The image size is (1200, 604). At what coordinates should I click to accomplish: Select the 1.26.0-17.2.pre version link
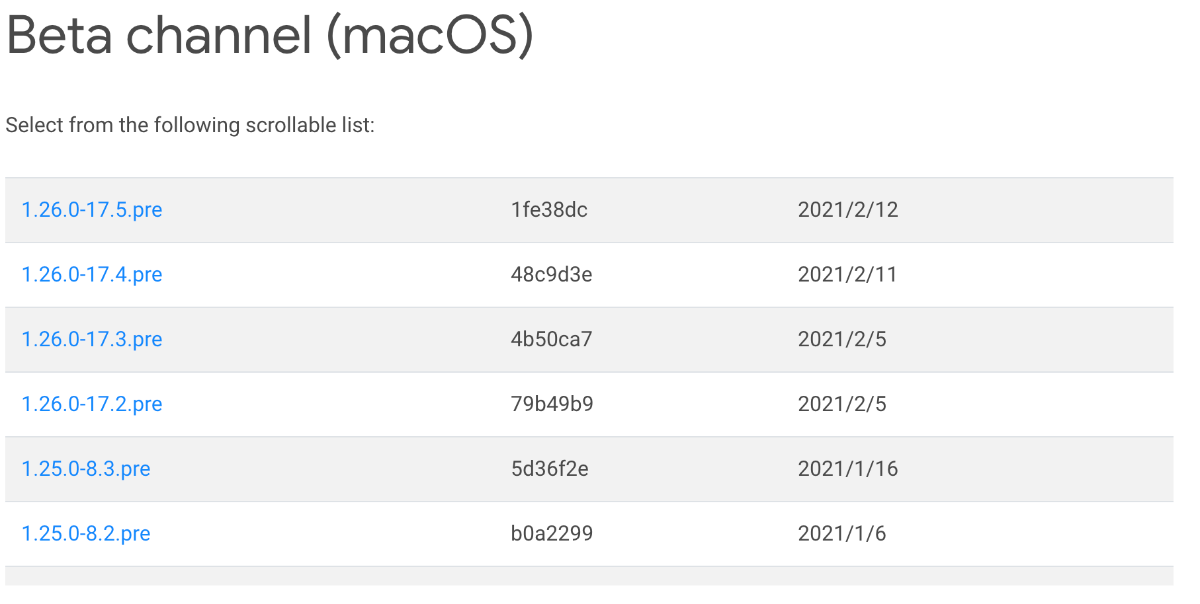click(92, 404)
